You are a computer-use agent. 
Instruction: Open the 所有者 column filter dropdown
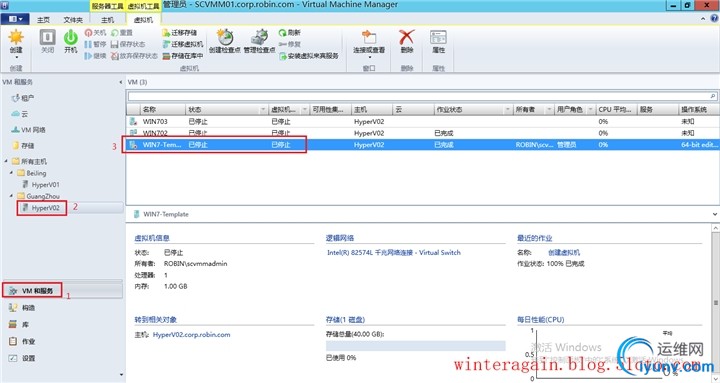(549, 109)
